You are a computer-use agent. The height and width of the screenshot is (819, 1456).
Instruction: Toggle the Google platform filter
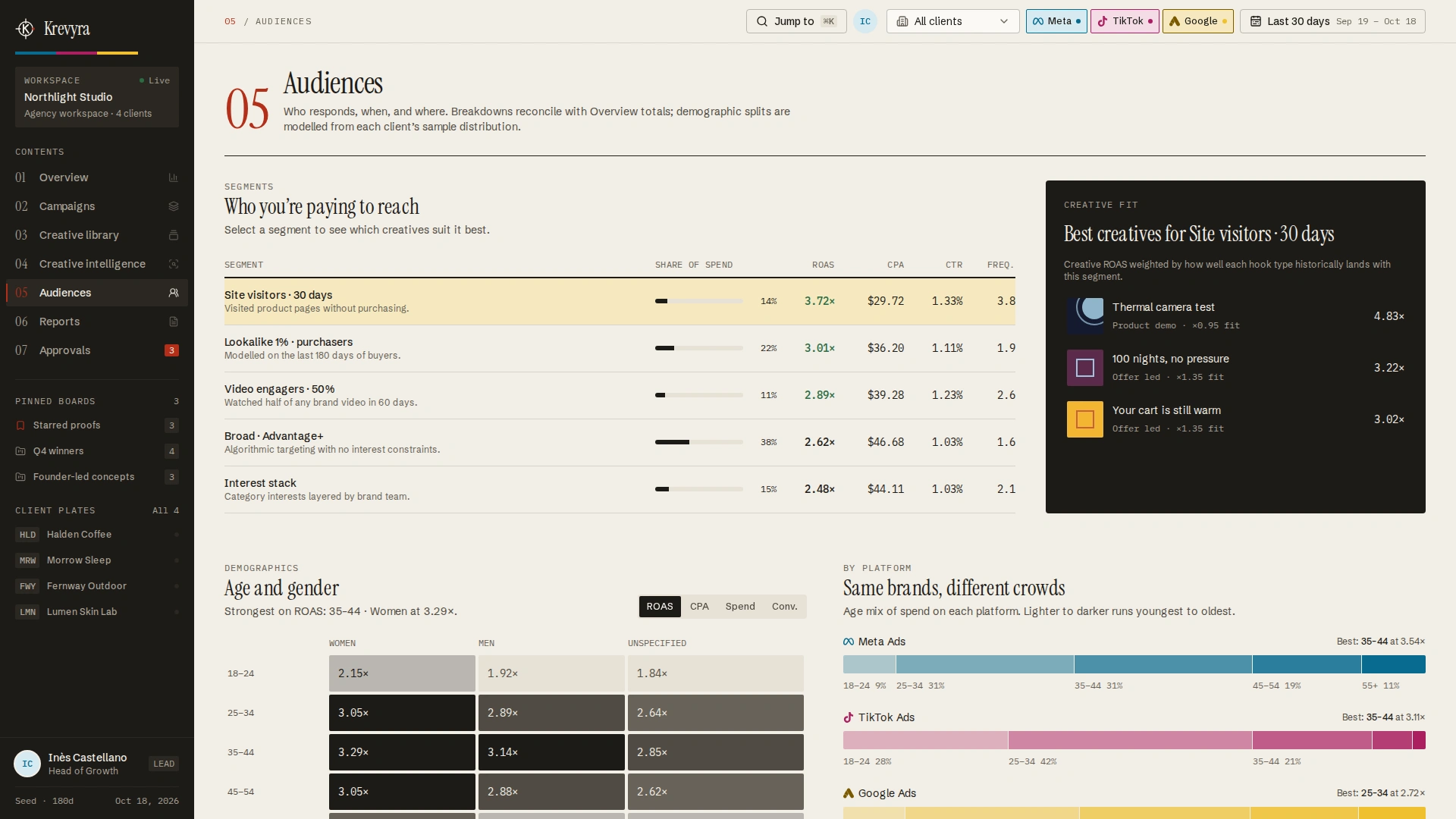point(1198,21)
